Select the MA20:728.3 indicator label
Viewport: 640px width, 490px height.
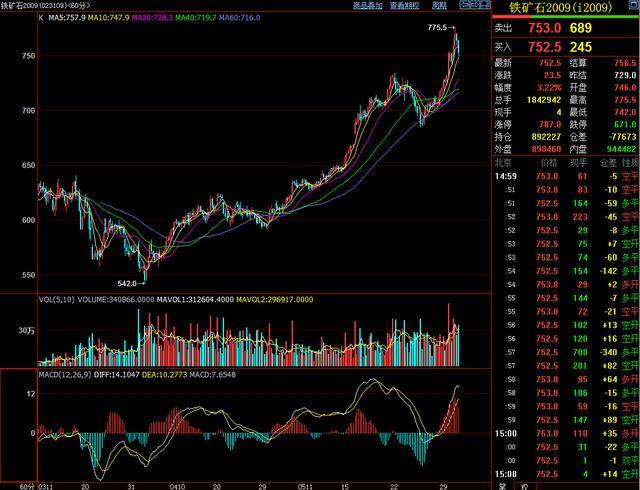pyautogui.click(x=152, y=18)
